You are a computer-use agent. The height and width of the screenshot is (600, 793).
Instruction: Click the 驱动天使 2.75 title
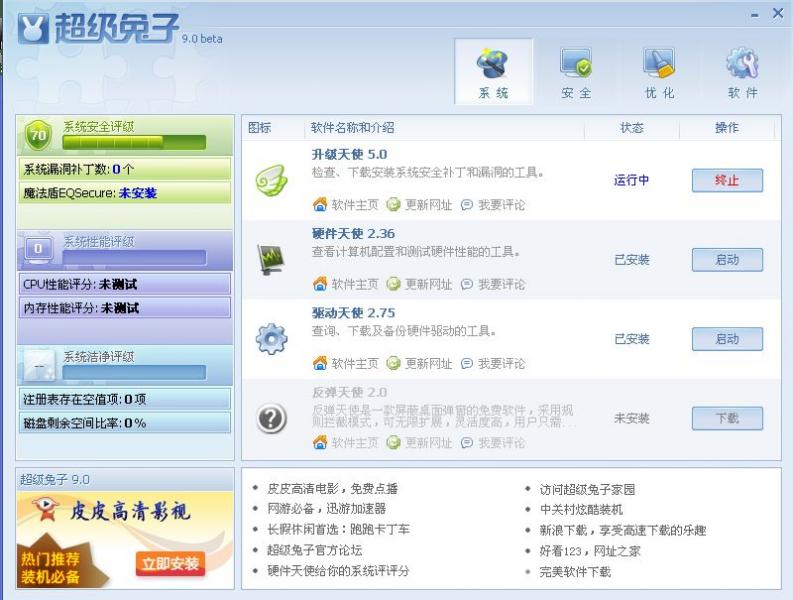coord(353,313)
